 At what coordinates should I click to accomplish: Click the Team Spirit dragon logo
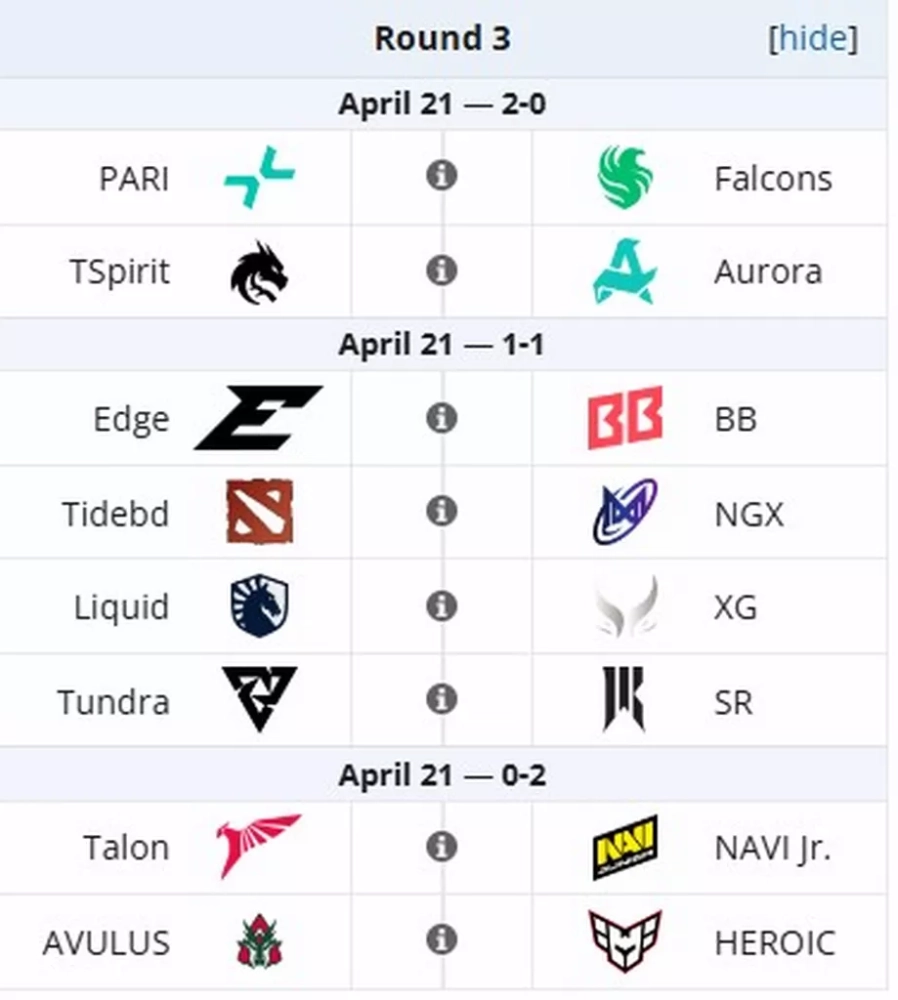pos(259,271)
